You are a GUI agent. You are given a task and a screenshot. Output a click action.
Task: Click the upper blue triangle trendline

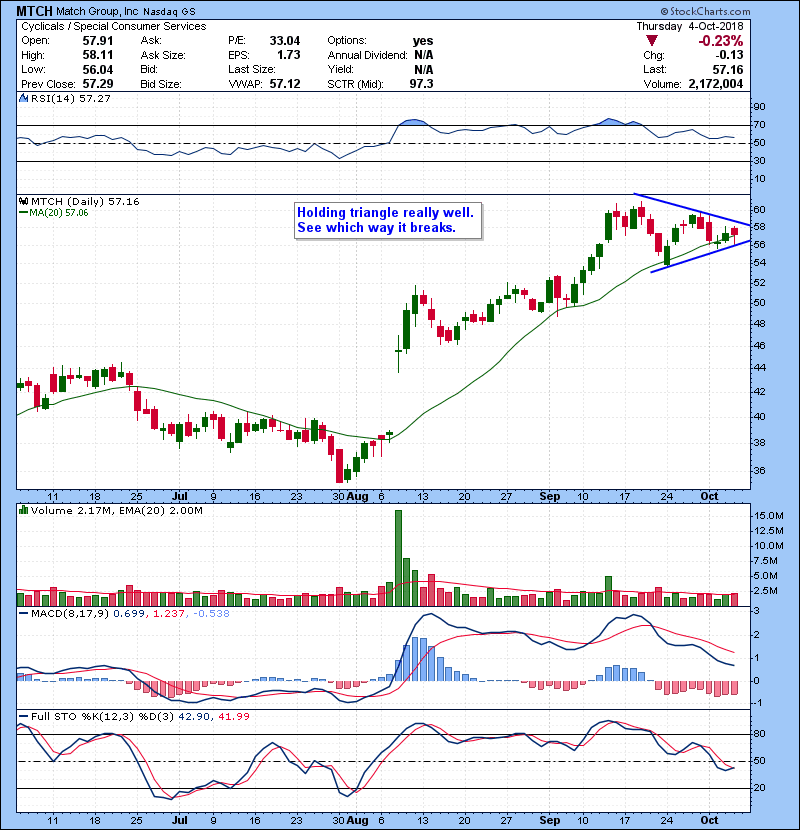(693, 209)
